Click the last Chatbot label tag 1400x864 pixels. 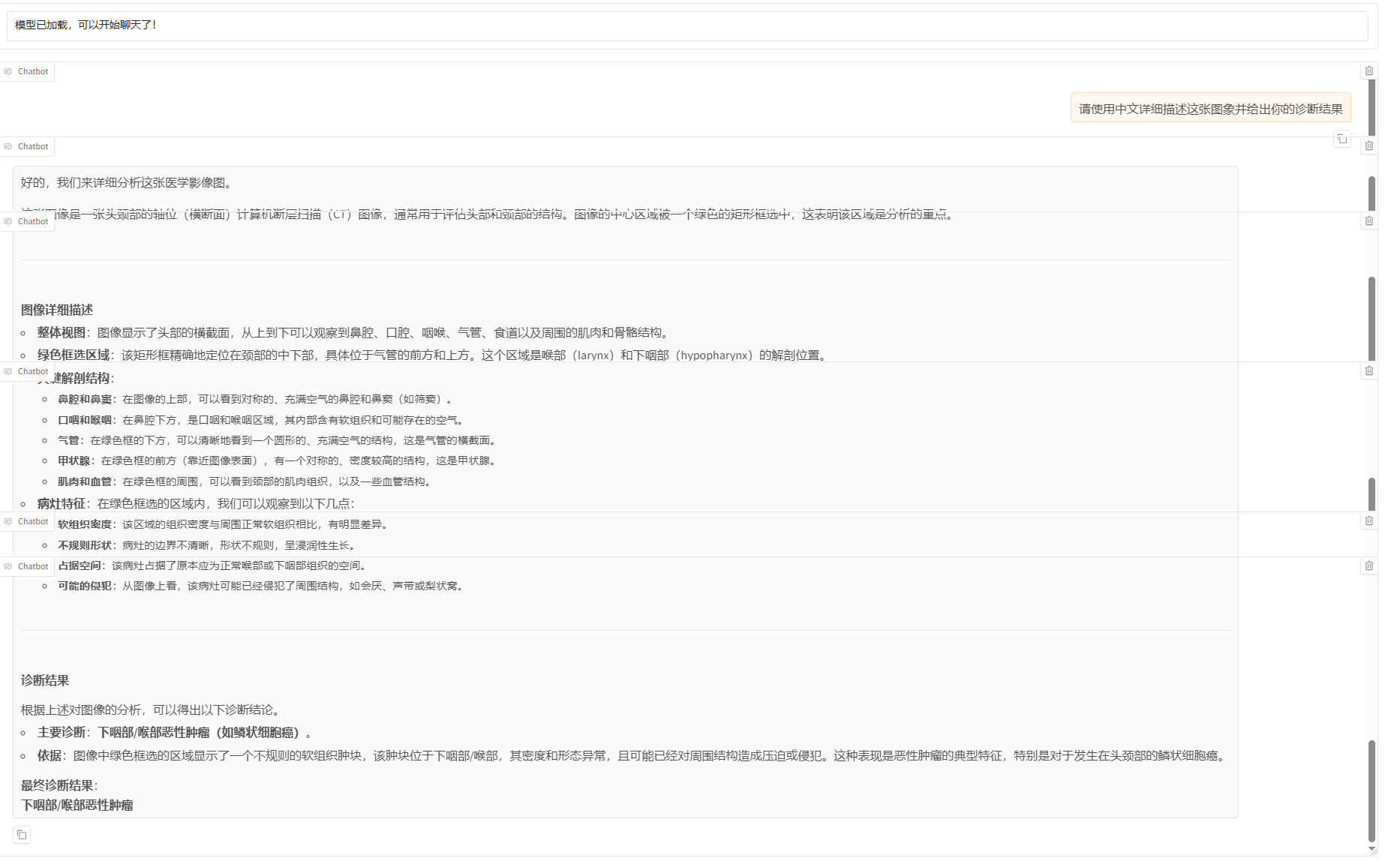[28, 566]
